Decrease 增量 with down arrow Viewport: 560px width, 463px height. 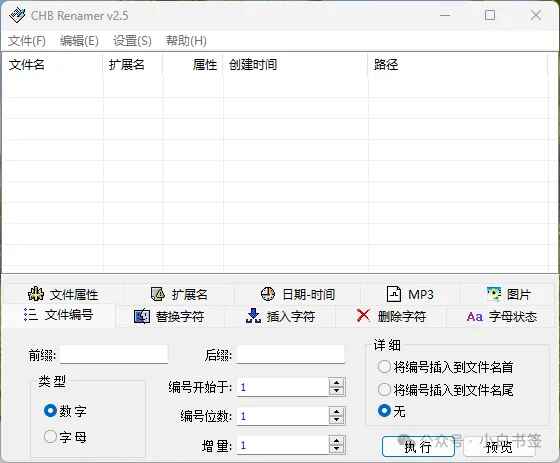click(x=336, y=449)
